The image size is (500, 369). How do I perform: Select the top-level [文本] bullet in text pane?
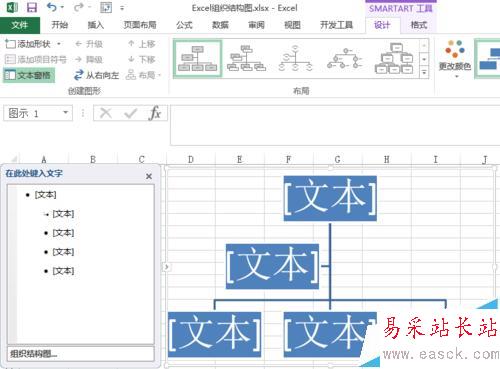45,195
